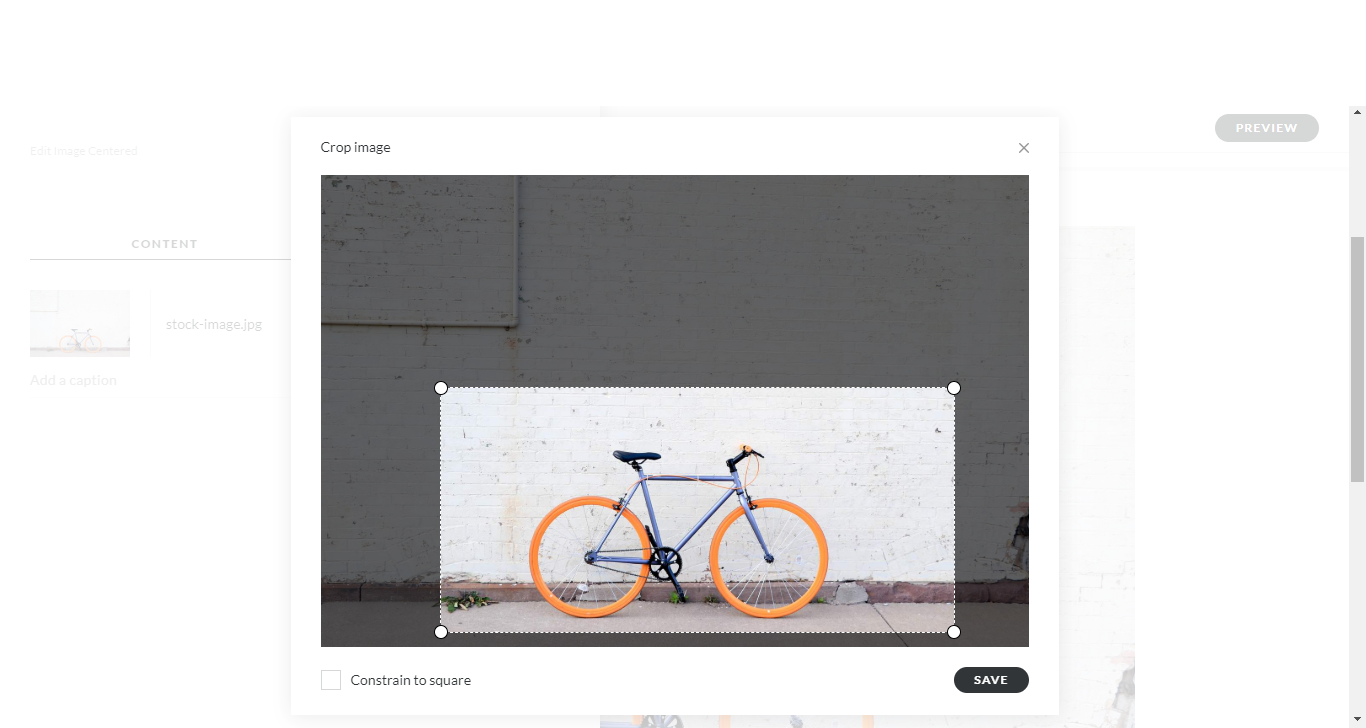Click the Preview button
1366x728 pixels.
pyautogui.click(x=1267, y=128)
